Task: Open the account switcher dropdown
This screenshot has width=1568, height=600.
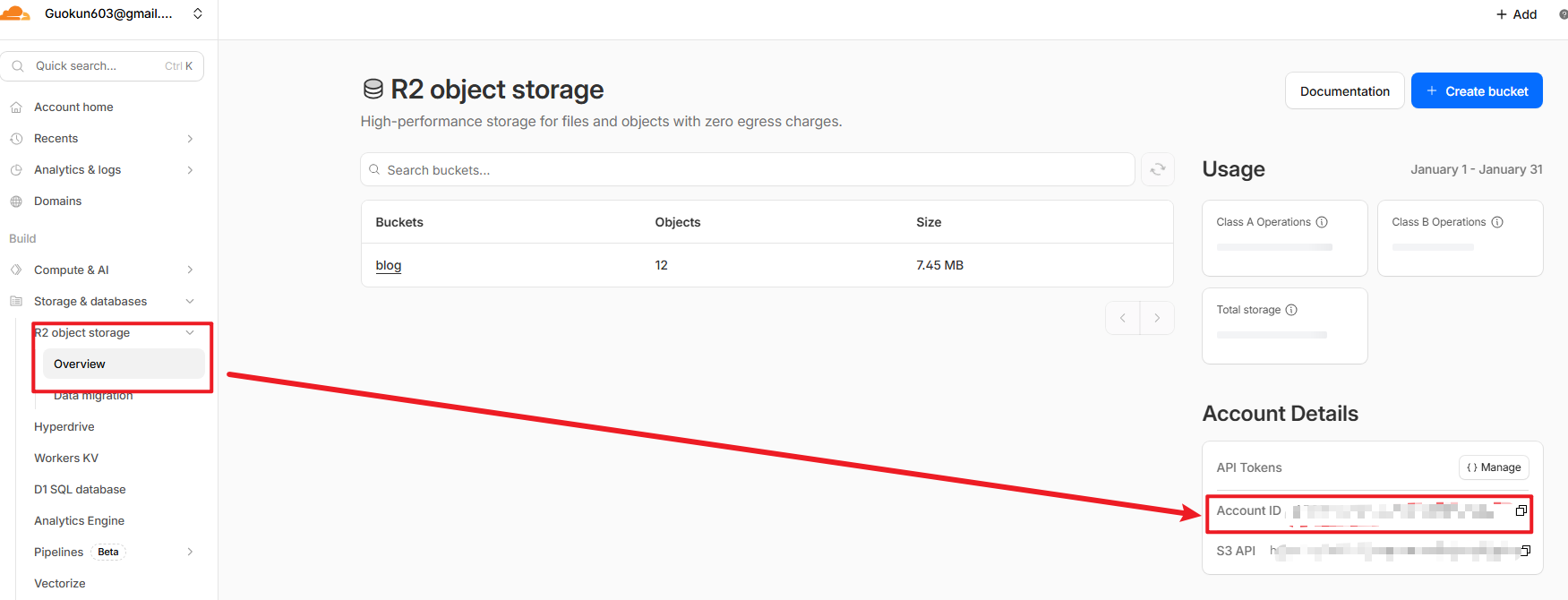Action: point(198,13)
